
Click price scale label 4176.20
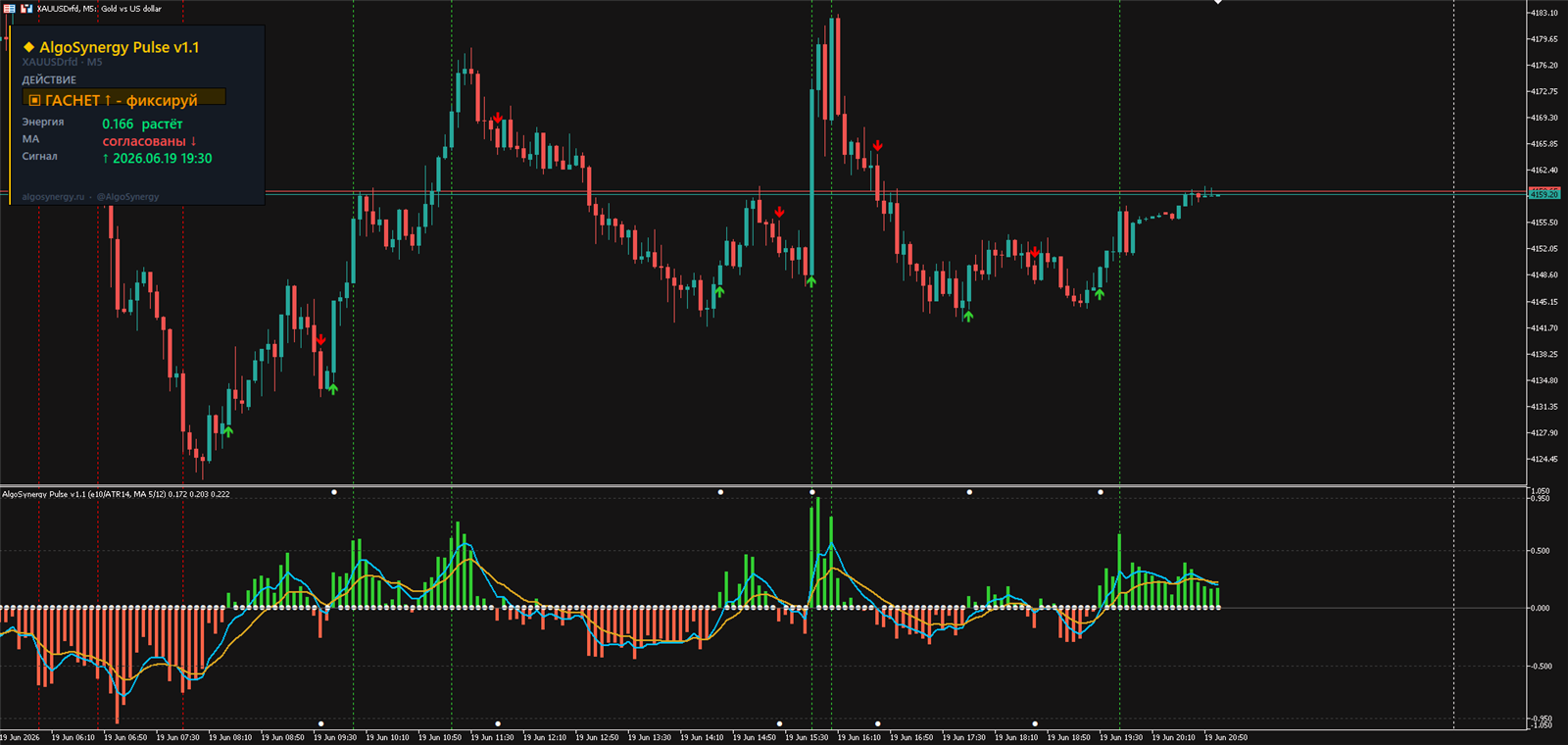[x=1544, y=66]
